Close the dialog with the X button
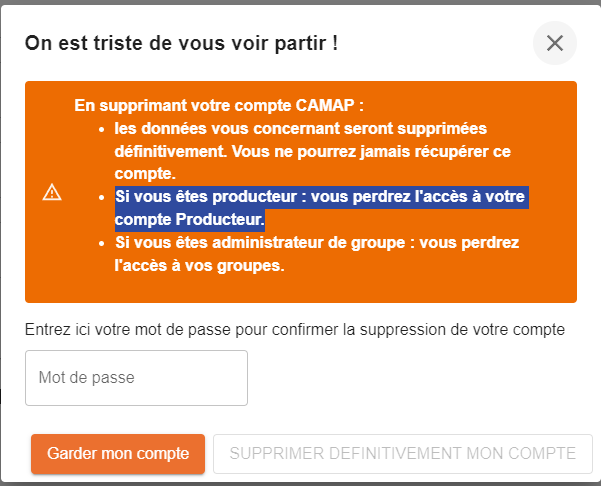 pos(555,43)
